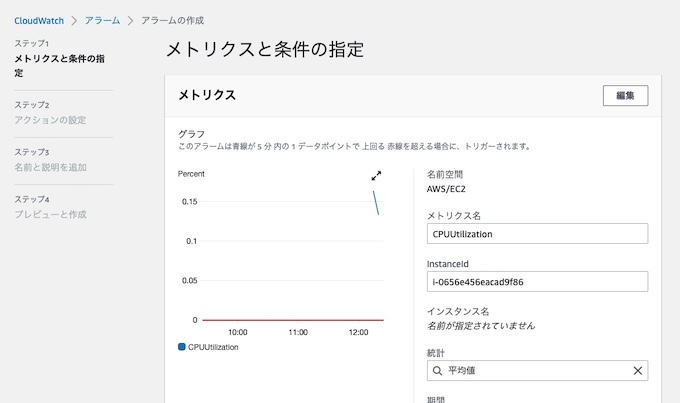This screenshot has height=403, width=680.
Task: Click the アラームの作成 breadcrumb text
Action: pos(172,20)
